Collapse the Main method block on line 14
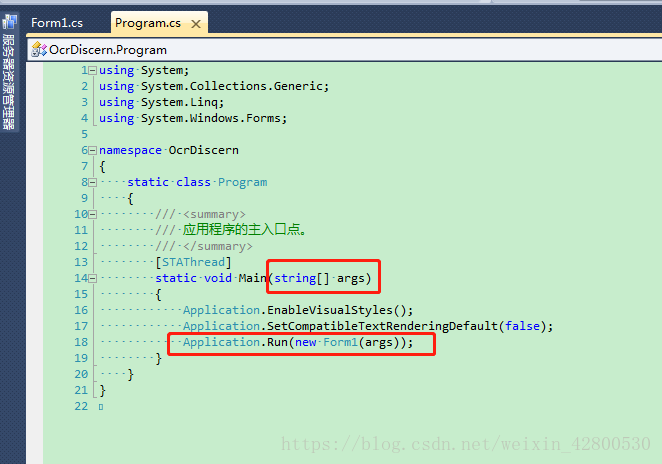Screen dimensions: 662x464 click(92, 278)
